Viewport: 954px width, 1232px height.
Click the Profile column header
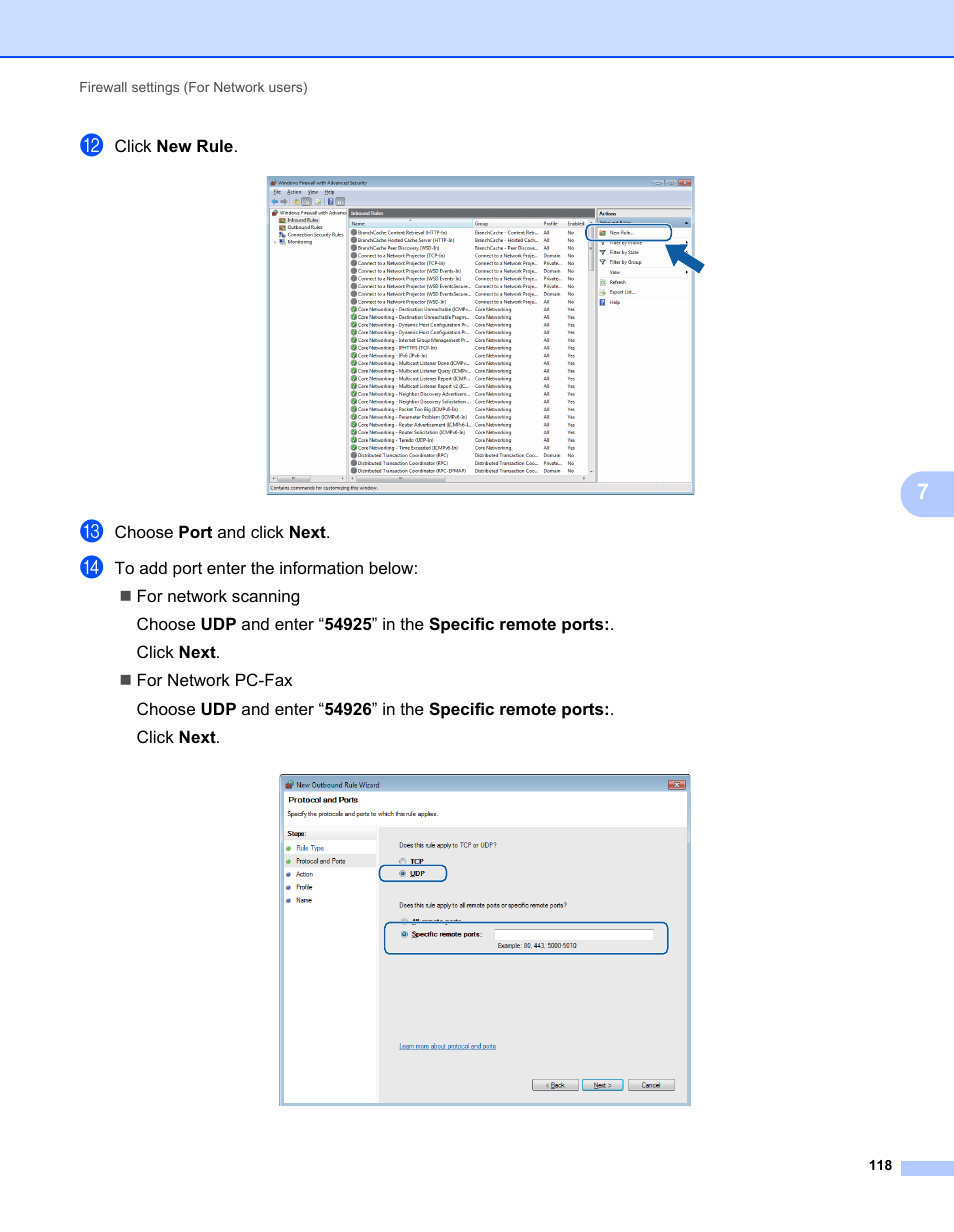[553, 224]
